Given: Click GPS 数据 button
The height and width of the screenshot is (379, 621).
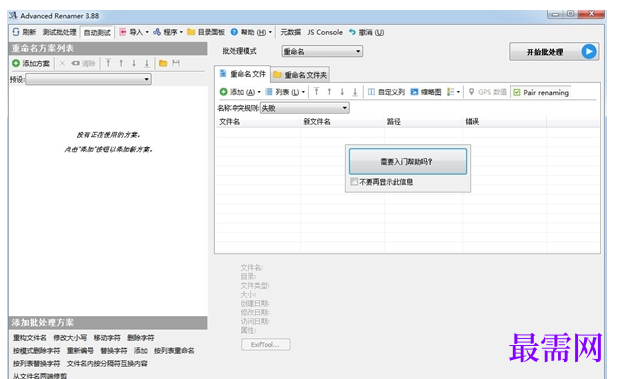Looking at the screenshot, I should tap(488, 92).
